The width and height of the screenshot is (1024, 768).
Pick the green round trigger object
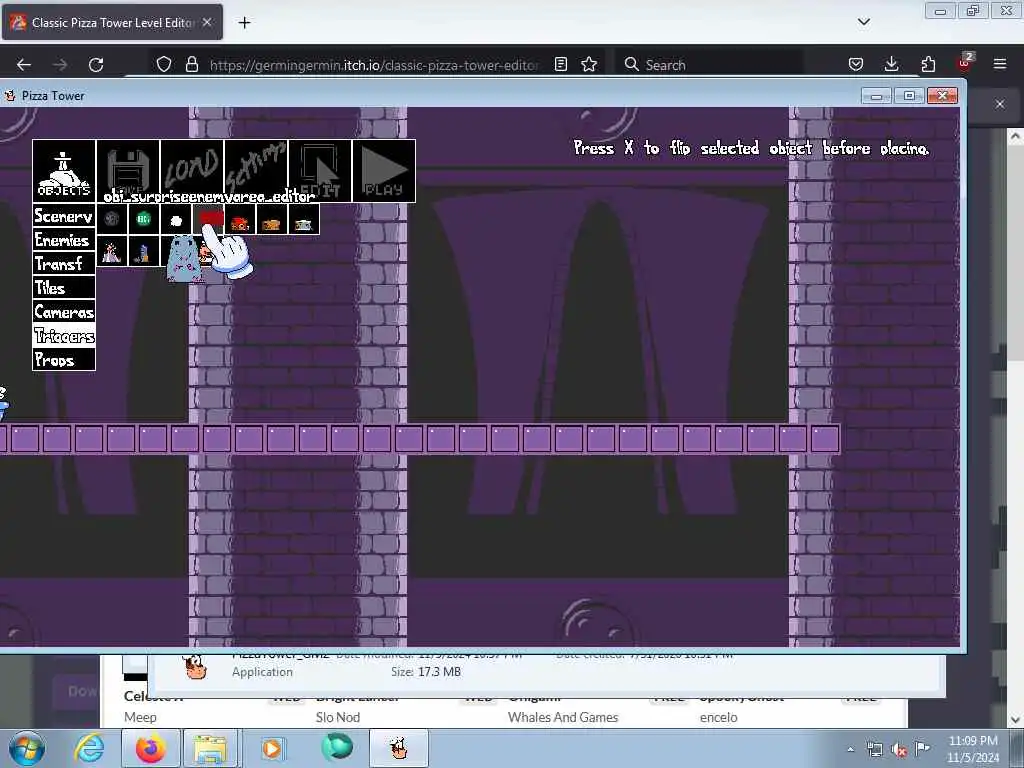coord(144,219)
